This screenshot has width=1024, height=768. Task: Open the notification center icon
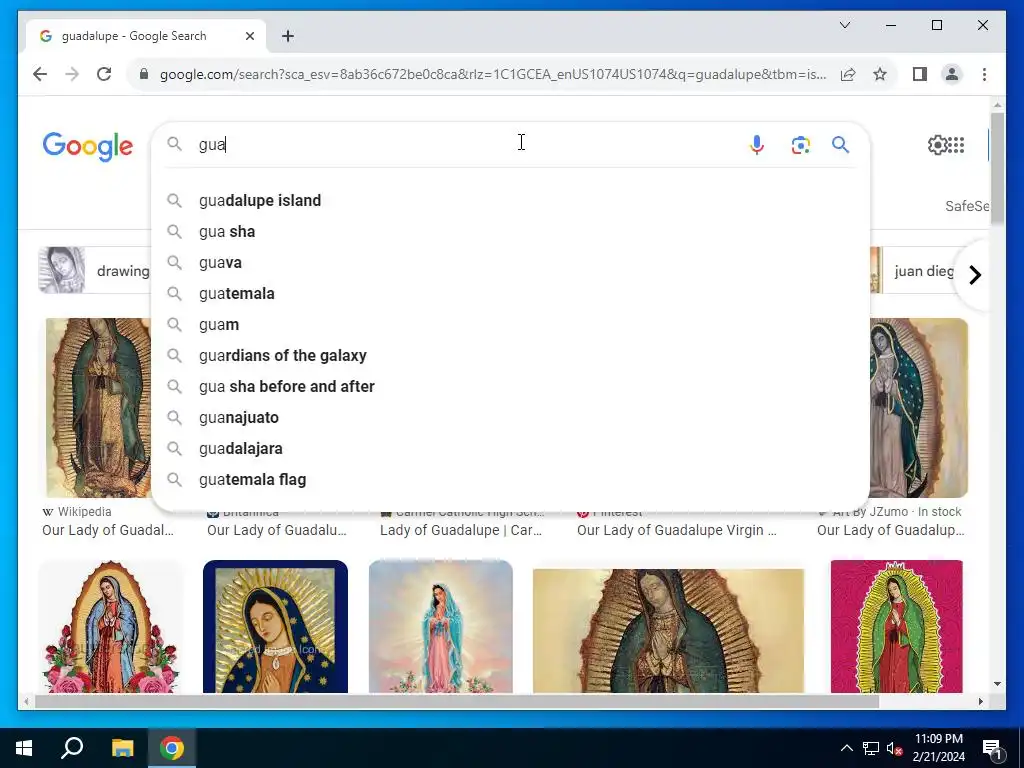click(x=991, y=748)
